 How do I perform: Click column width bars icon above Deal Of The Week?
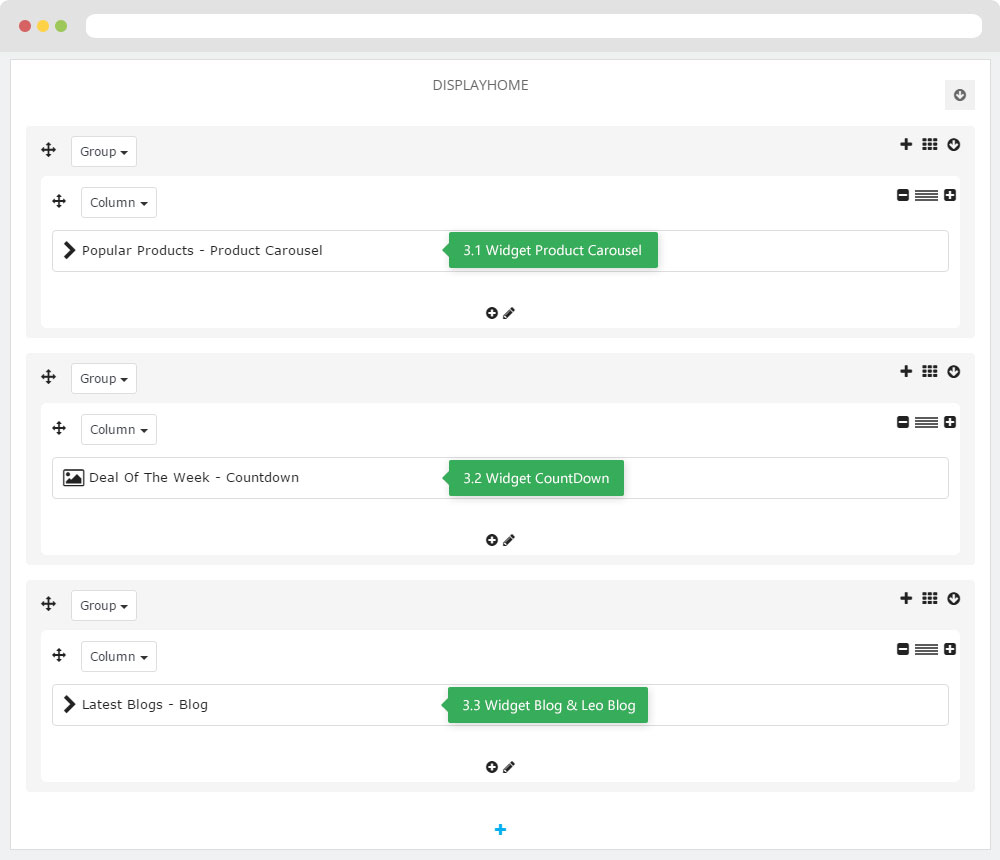[926, 422]
